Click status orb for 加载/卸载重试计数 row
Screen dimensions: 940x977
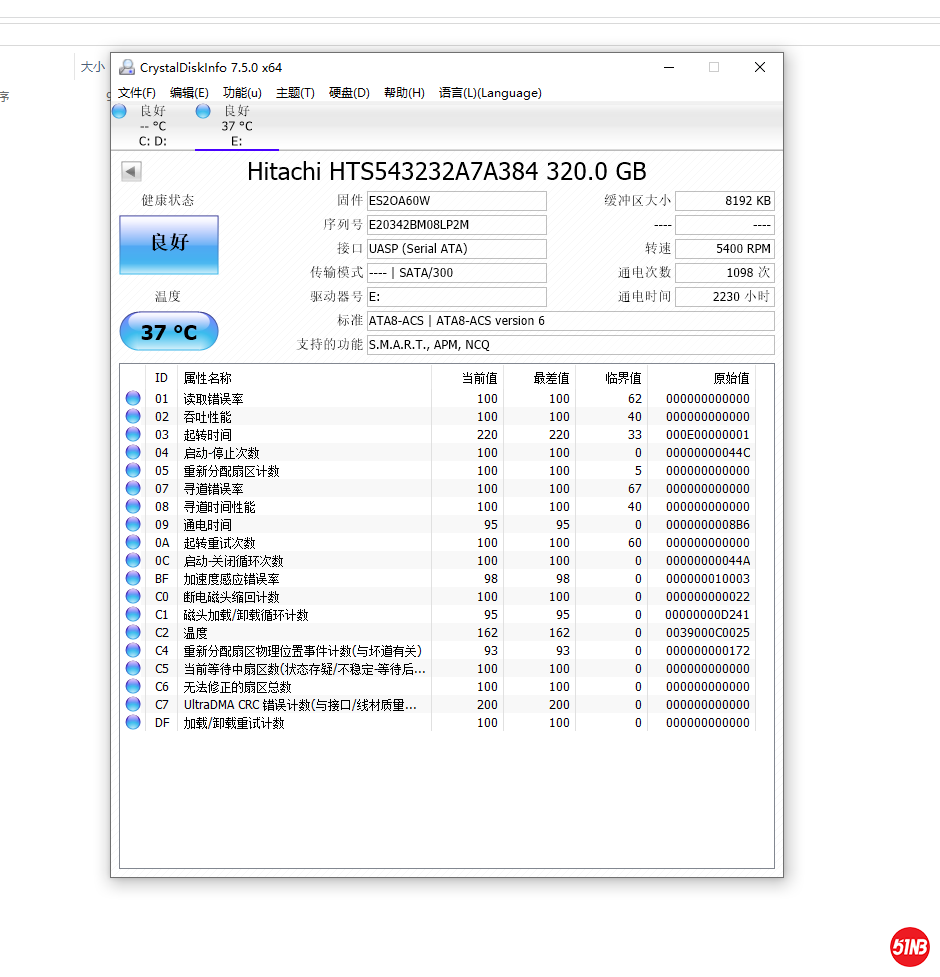click(133, 722)
